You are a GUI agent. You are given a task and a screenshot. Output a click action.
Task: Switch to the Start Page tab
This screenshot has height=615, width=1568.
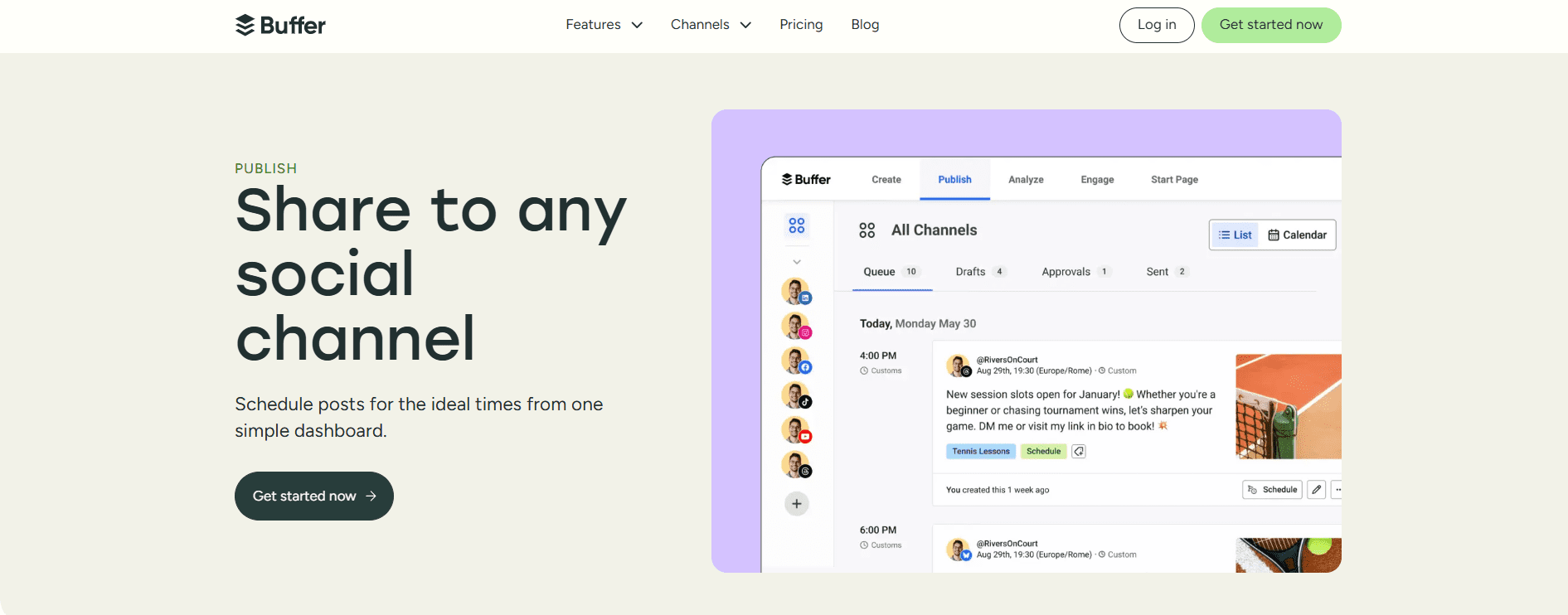1174,179
